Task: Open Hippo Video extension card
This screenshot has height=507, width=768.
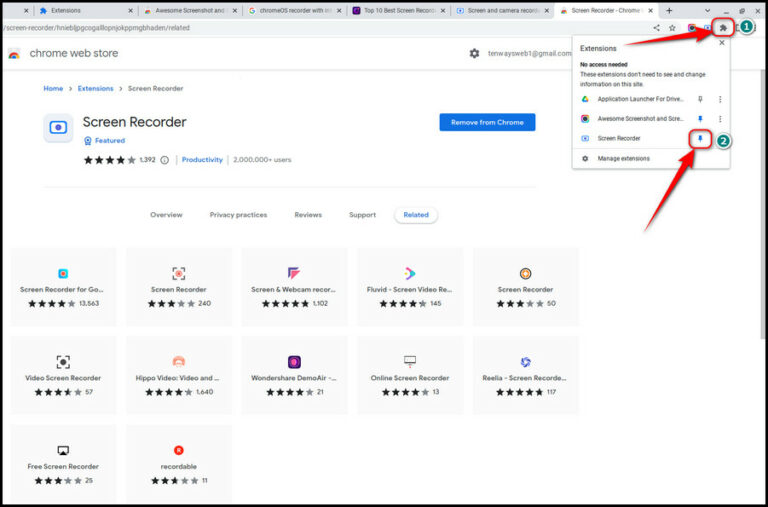Action: [179, 375]
